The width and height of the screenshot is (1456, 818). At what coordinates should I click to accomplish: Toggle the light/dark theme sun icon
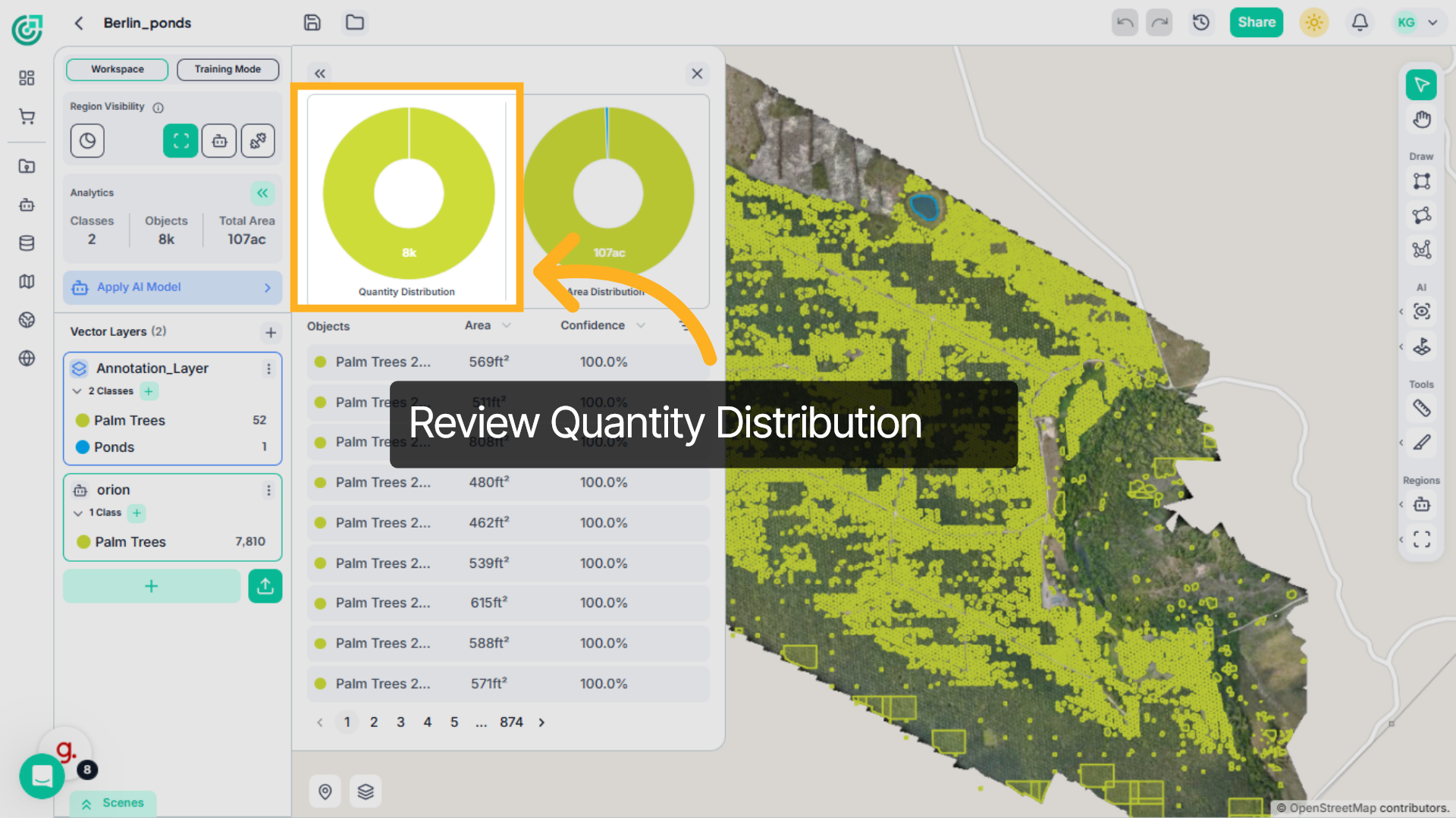click(1314, 23)
